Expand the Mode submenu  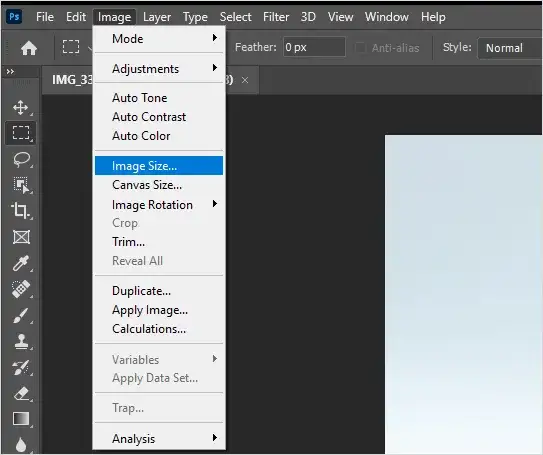(159, 39)
